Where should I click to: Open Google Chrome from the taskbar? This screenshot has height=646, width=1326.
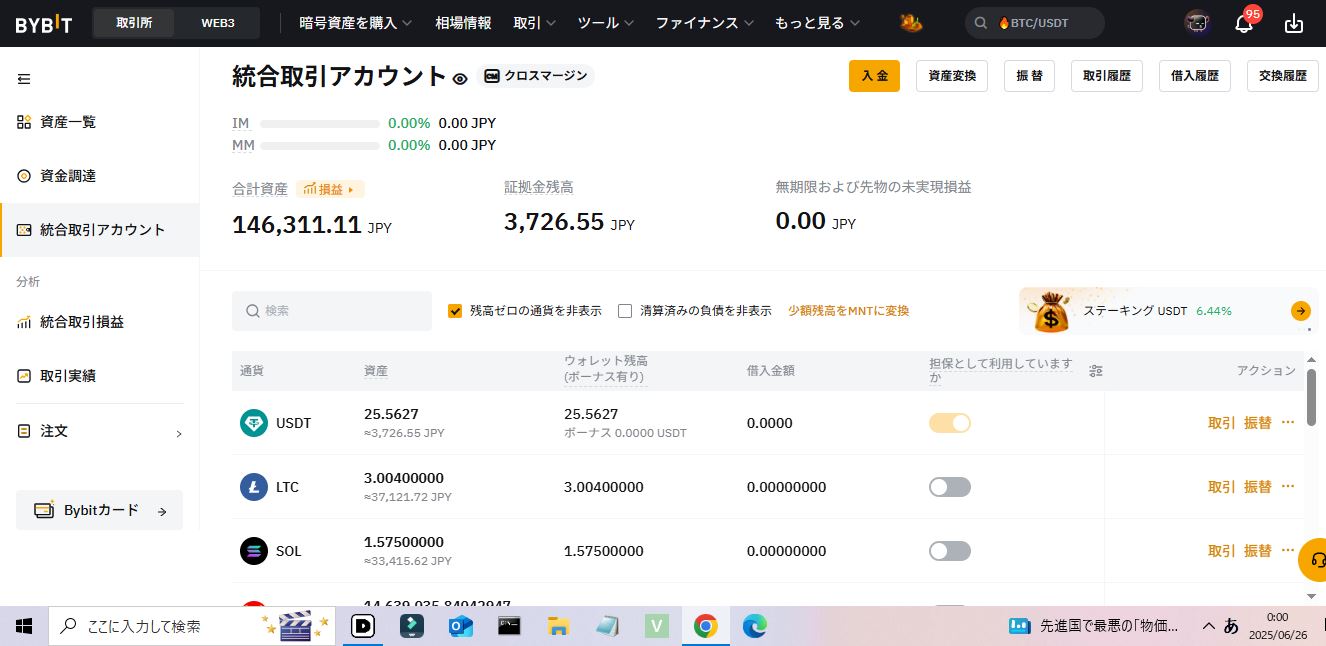coord(706,627)
